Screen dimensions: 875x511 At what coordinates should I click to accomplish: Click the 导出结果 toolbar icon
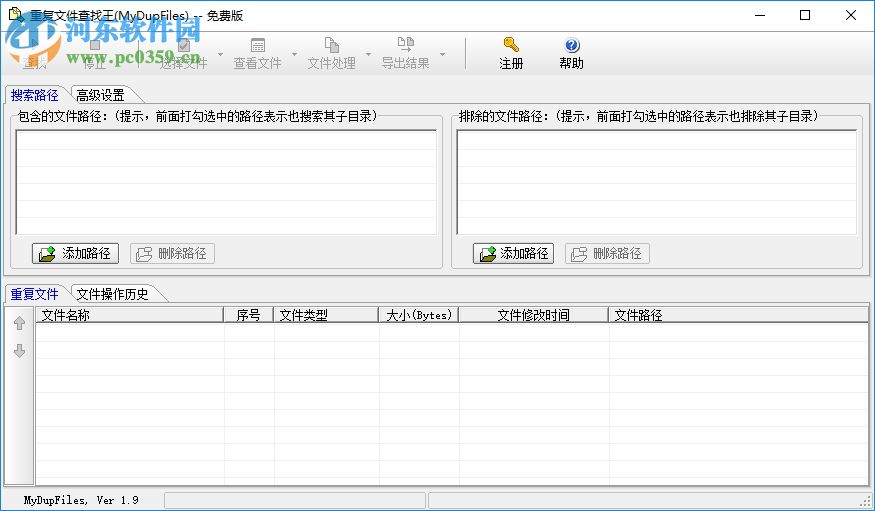[x=406, y=45]
